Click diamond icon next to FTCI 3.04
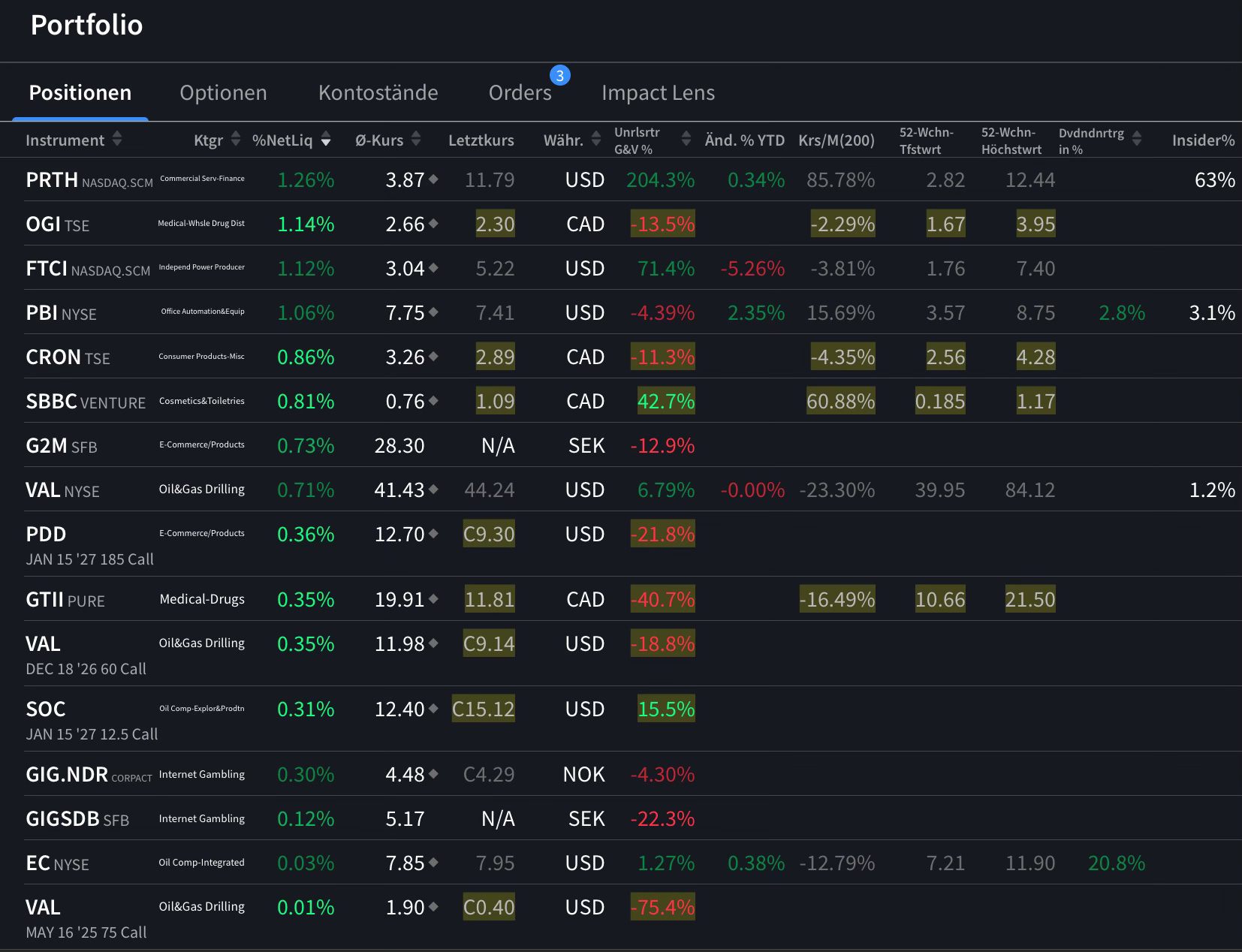The height and width of the screenshot is (952, 1242). (433, 268)
